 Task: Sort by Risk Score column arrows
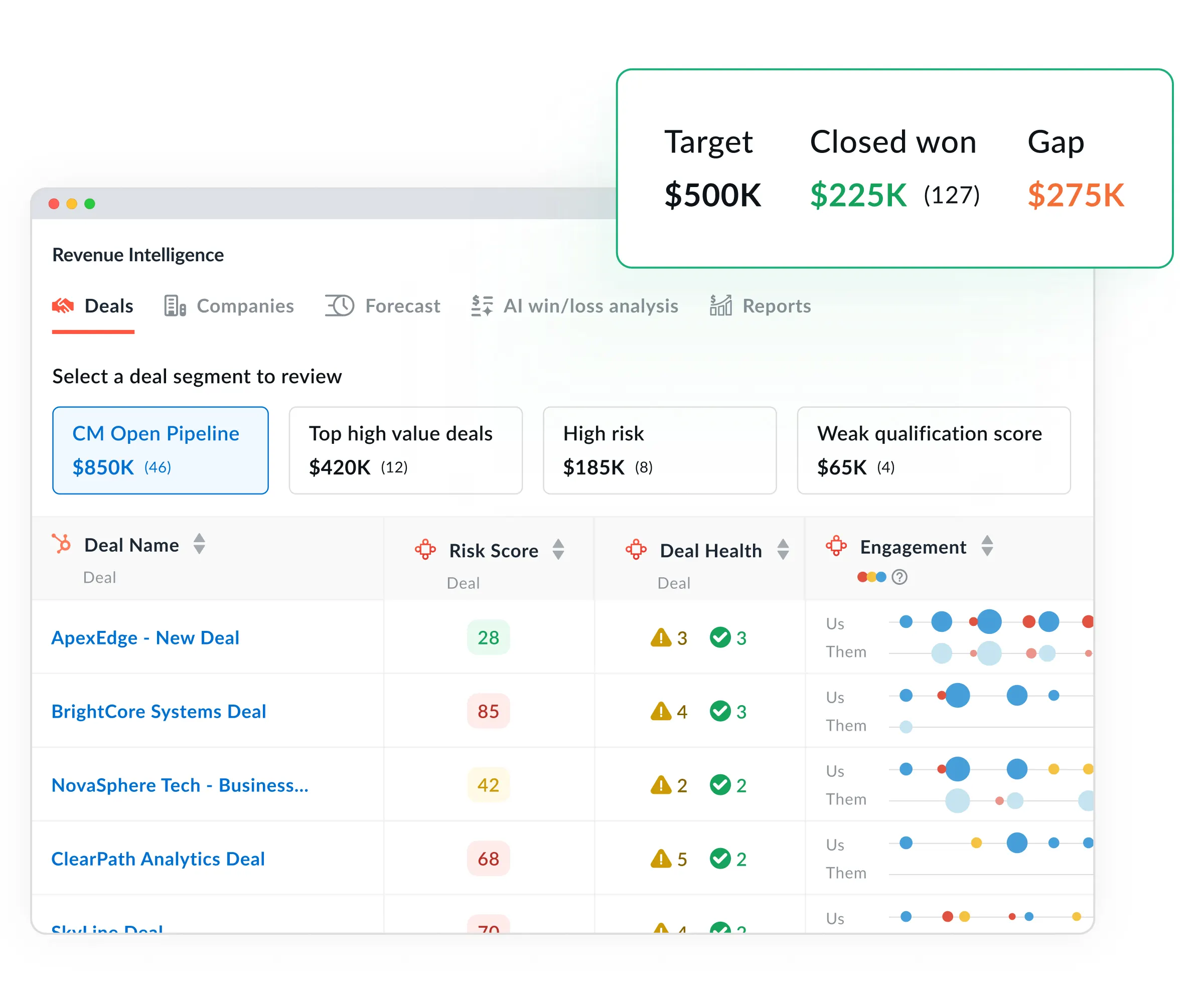(x=558, y=549)
